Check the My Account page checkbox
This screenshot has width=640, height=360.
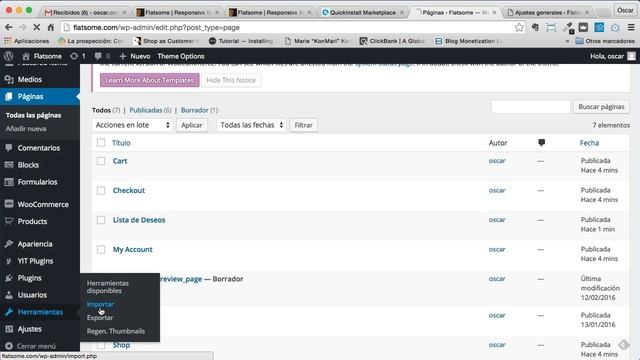coord(101,249)
